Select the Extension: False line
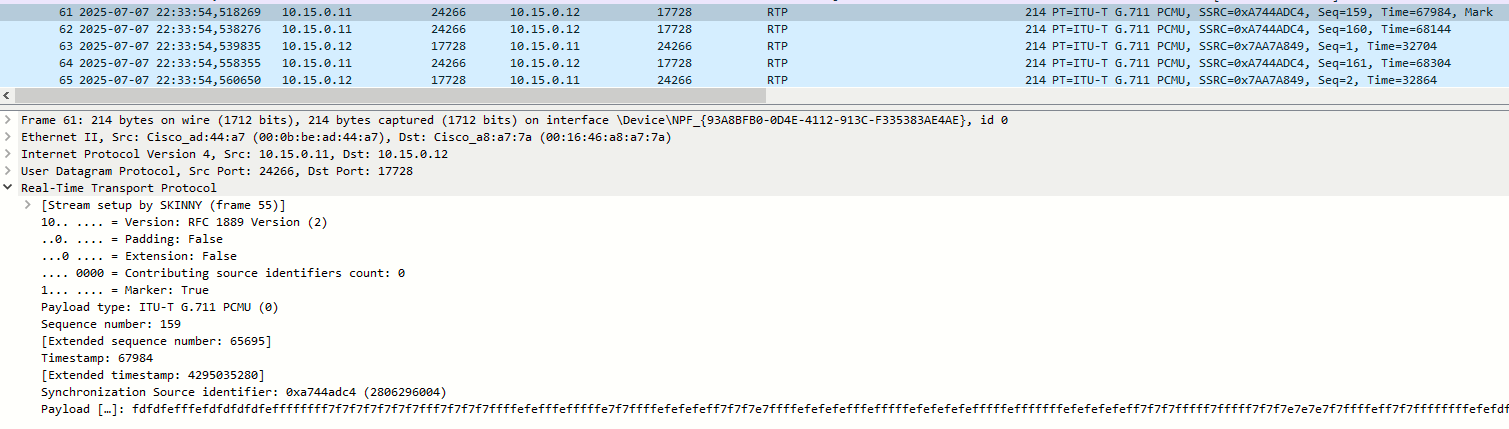 (139, 256)
